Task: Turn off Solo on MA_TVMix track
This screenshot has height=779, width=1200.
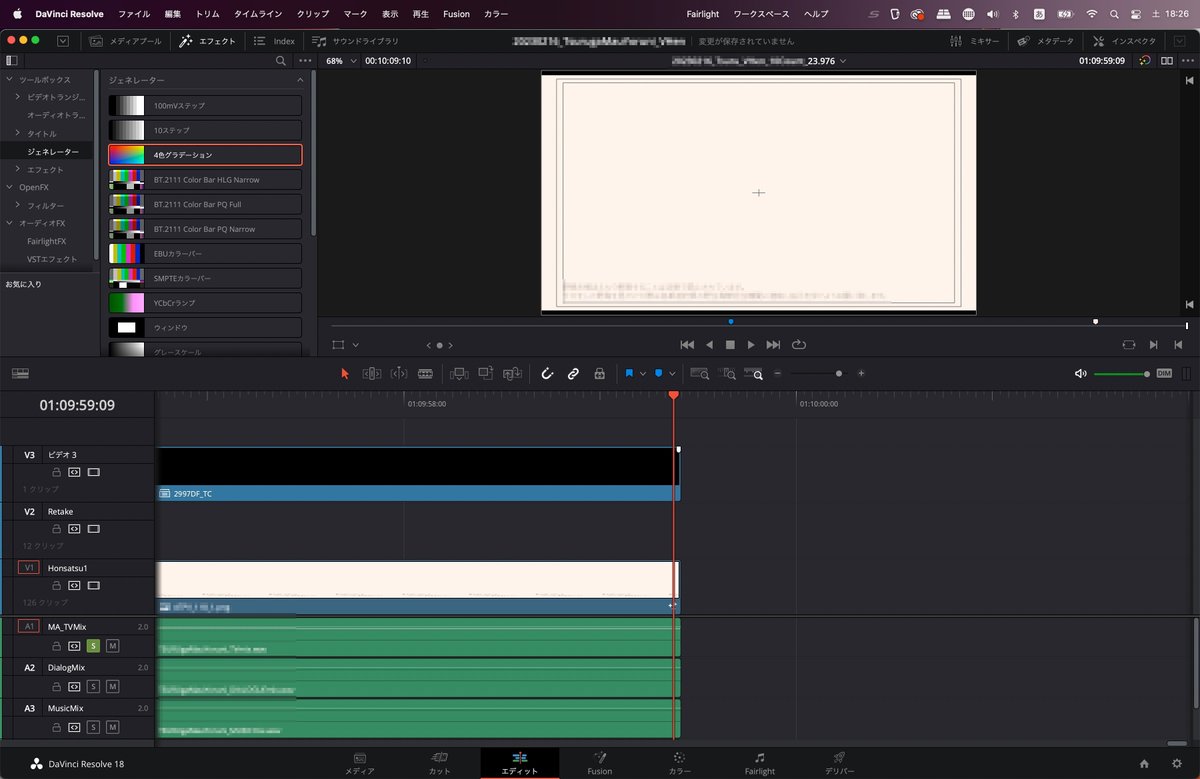Action: pos(93,645)
